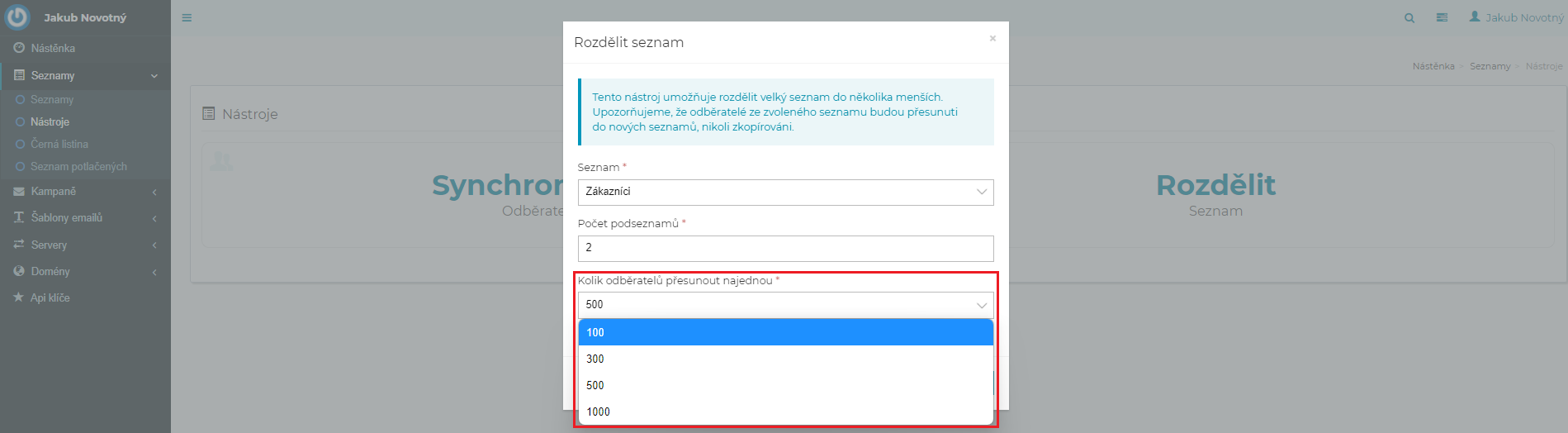Expand the Šablony emailů menu section
Screen dimensions: 1568x433
[x=67, y=217]
